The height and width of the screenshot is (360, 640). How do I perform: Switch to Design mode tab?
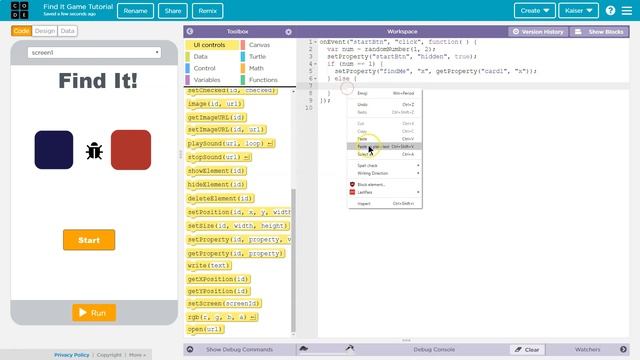[45, 31]
